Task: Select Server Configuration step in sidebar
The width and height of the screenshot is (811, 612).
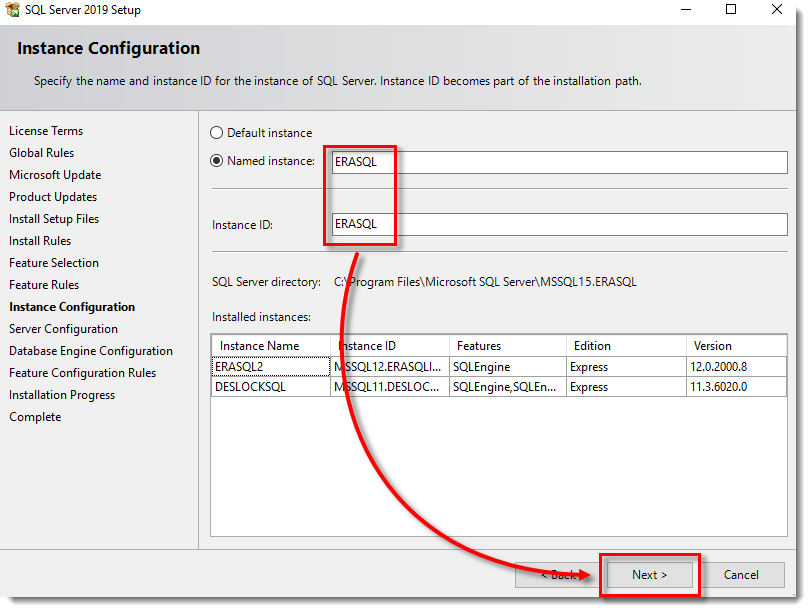Action: (x=63, y=329)
